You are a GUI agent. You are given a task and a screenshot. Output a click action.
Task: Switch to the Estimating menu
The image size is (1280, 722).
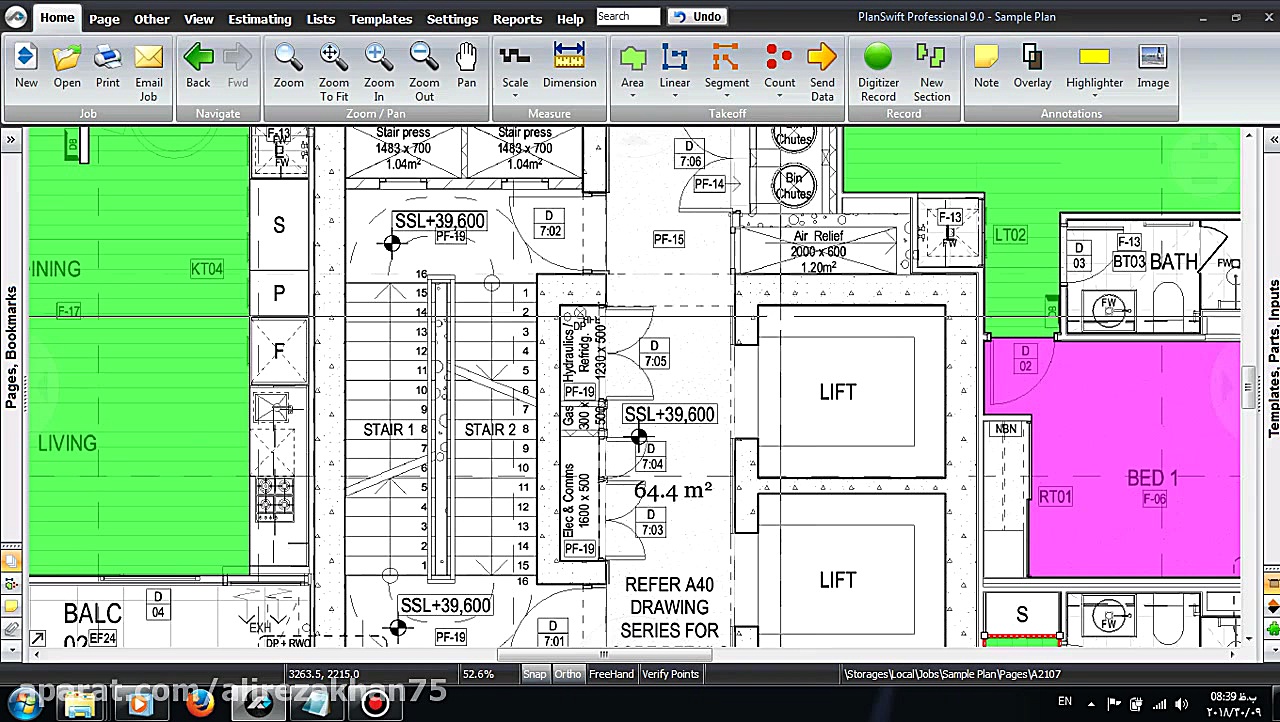point(259,18)
